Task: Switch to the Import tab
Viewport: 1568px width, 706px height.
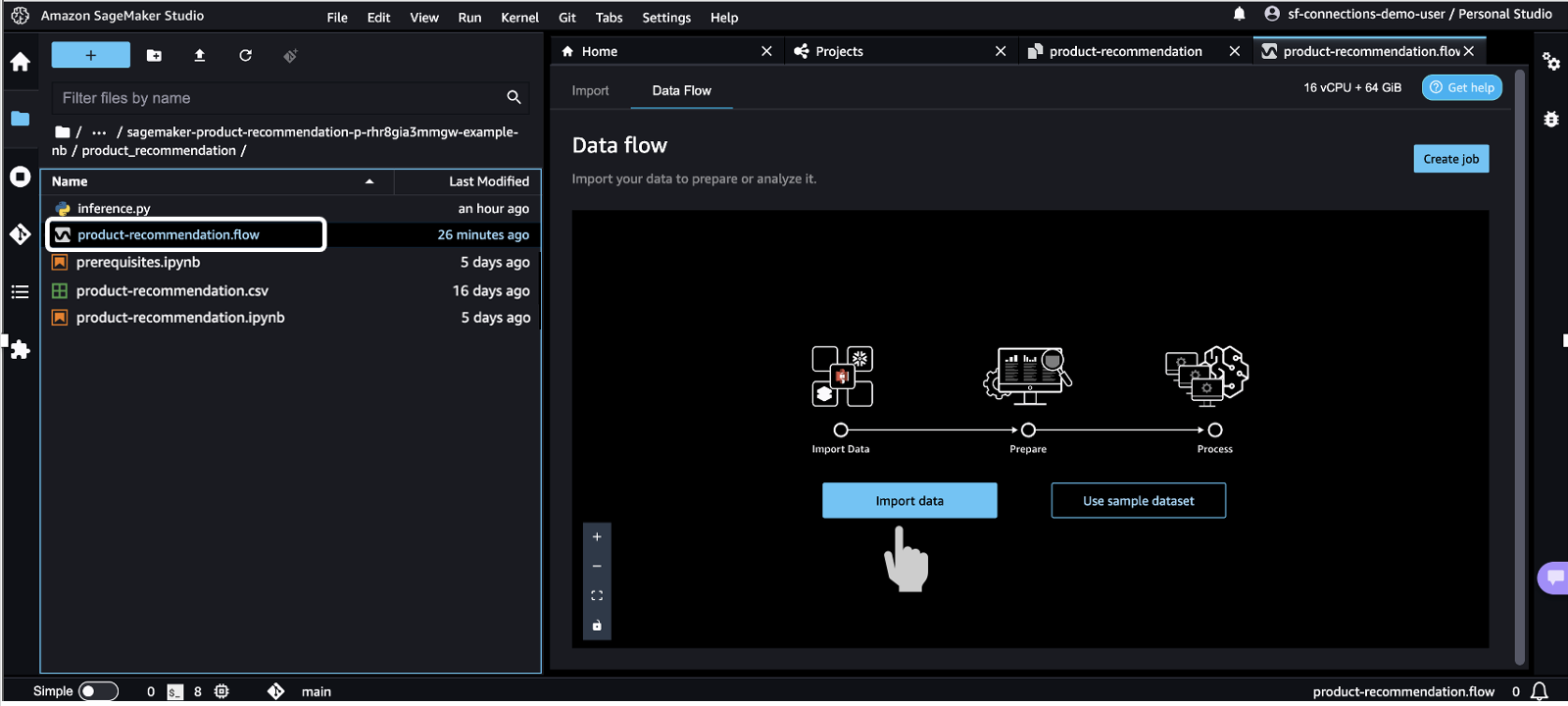Action: tap(590, 90)
